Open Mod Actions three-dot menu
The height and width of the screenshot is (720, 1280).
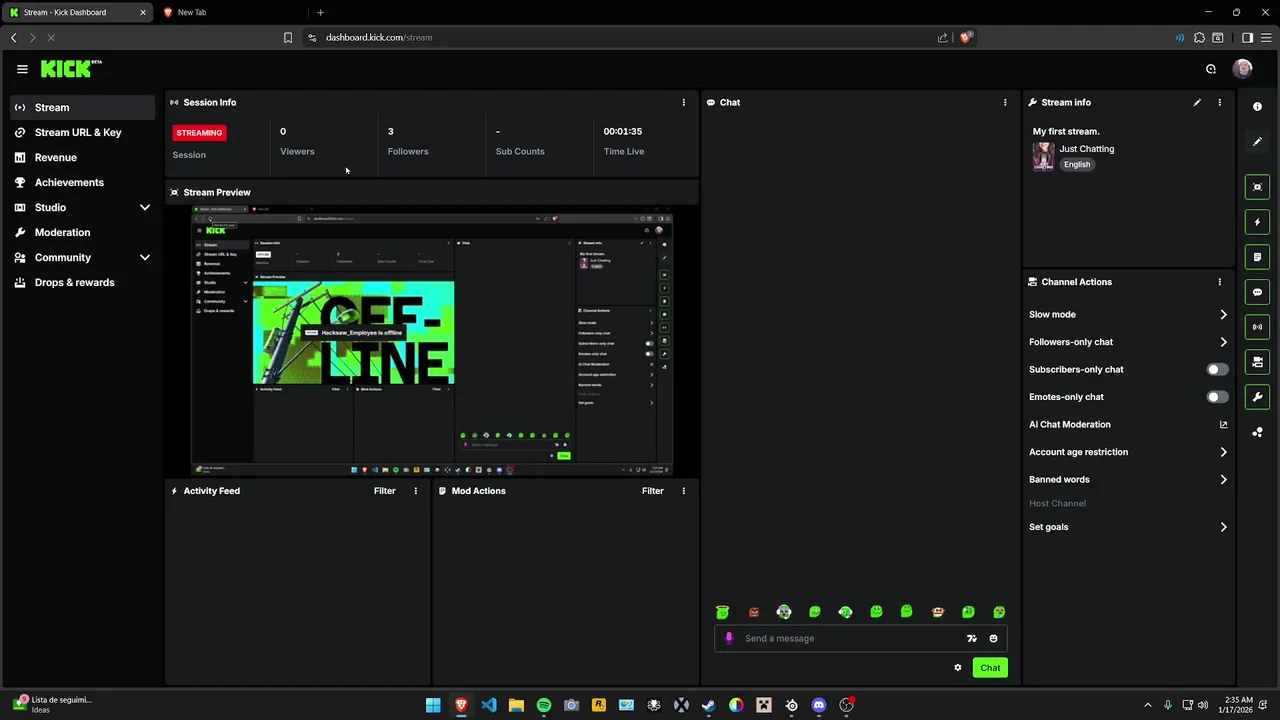[684, 491]
